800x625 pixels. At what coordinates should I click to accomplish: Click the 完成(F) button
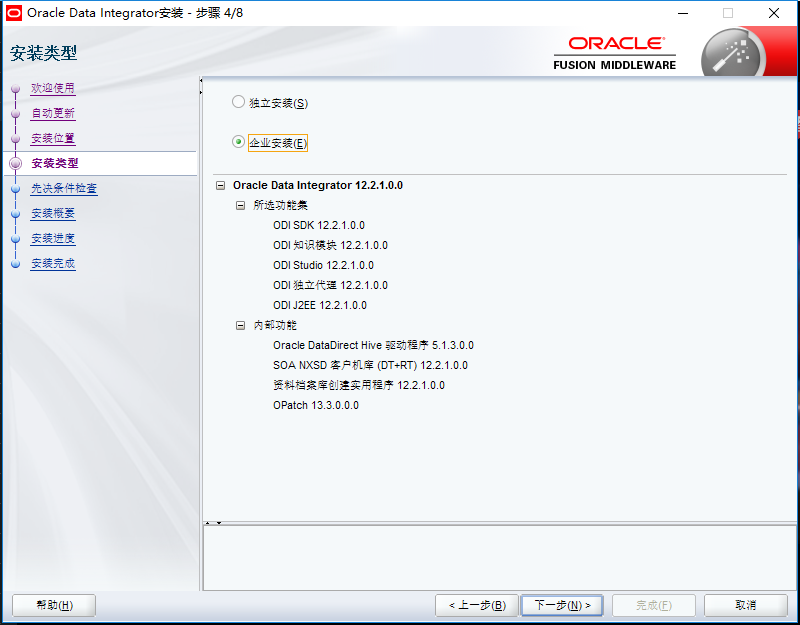(x=654, y=606)
